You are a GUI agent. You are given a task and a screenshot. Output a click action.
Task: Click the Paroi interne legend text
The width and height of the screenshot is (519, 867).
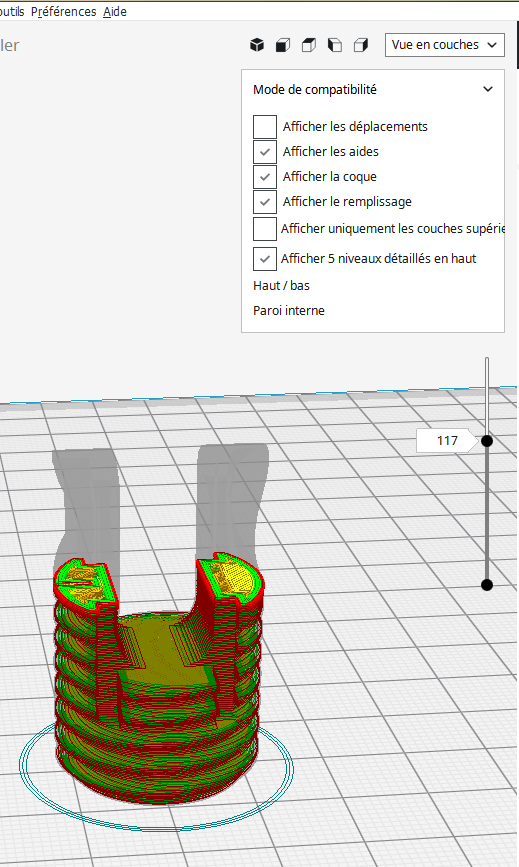pos(289,311)
